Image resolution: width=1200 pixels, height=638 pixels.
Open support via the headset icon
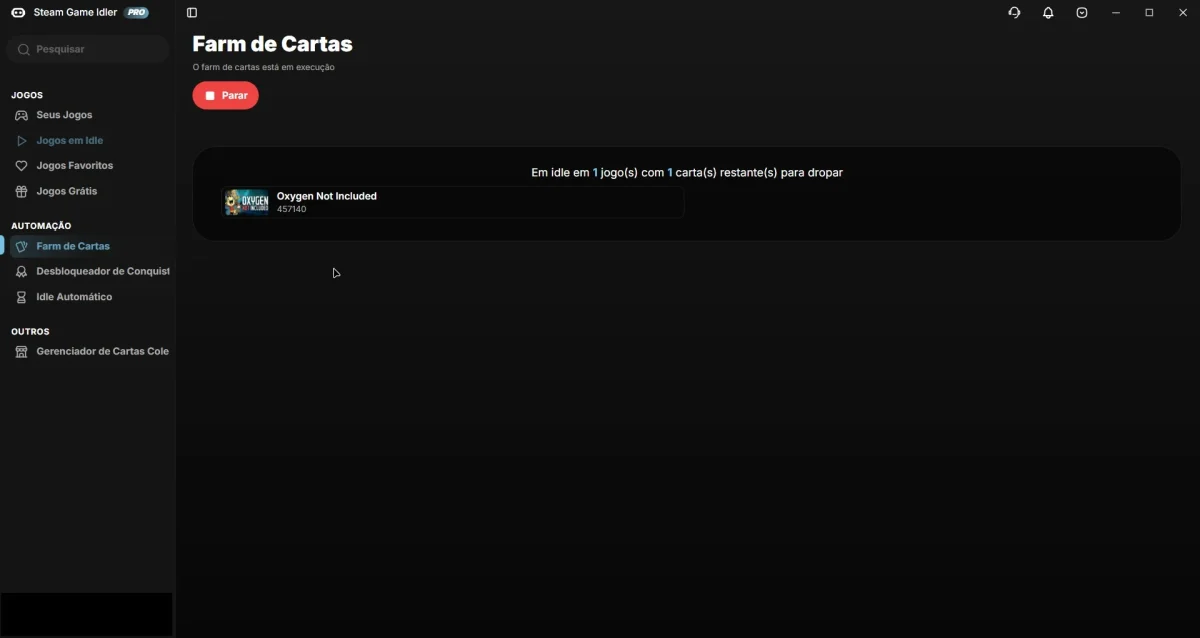coord(1014,13)
